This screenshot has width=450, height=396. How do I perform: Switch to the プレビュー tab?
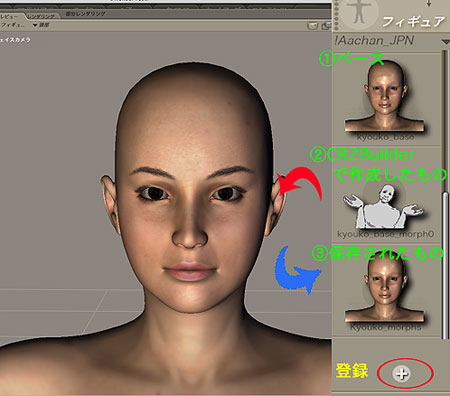coord(10,16)
